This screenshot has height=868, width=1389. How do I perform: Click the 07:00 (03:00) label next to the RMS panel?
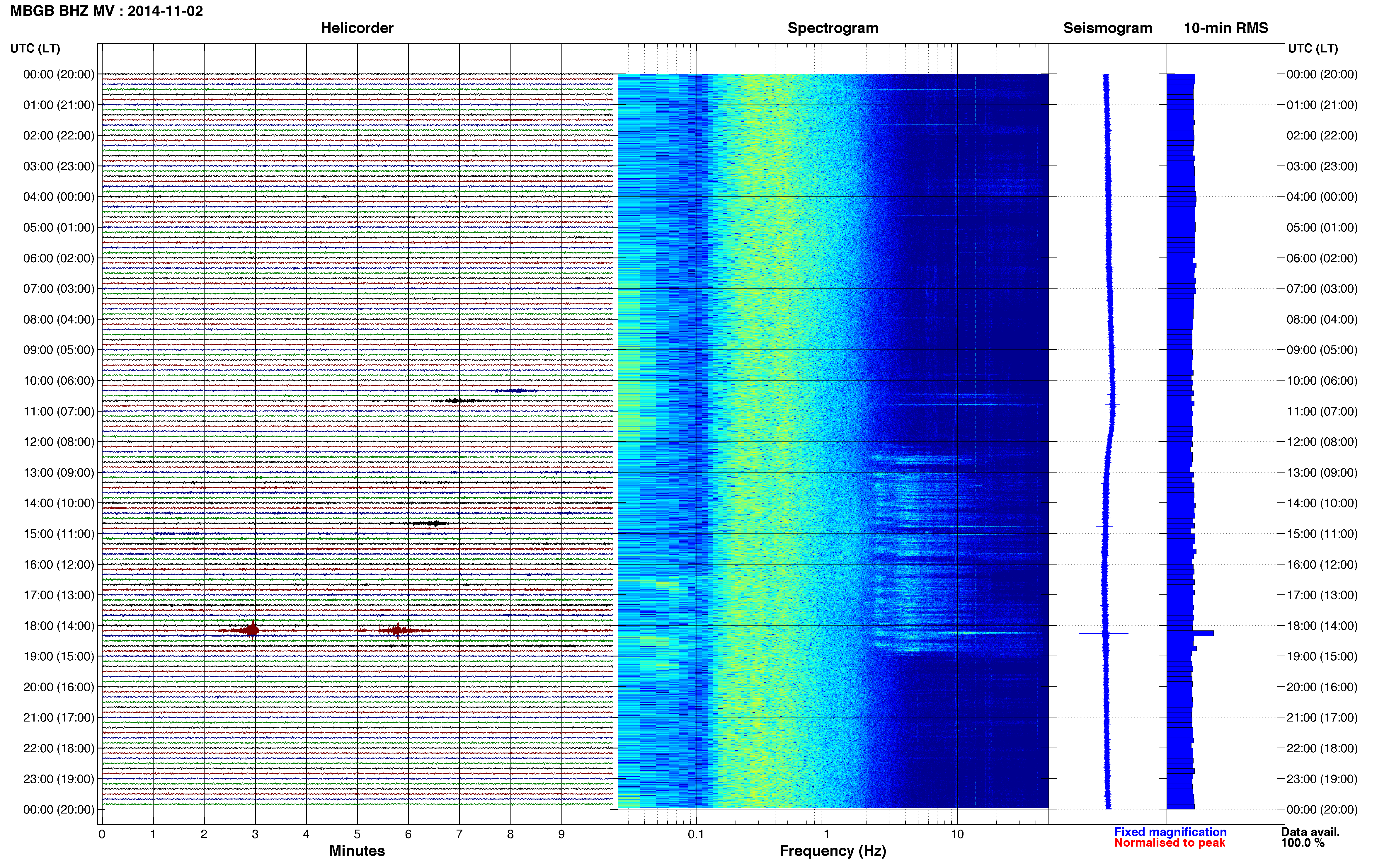pyautogui.click(x=1322, y=289)
